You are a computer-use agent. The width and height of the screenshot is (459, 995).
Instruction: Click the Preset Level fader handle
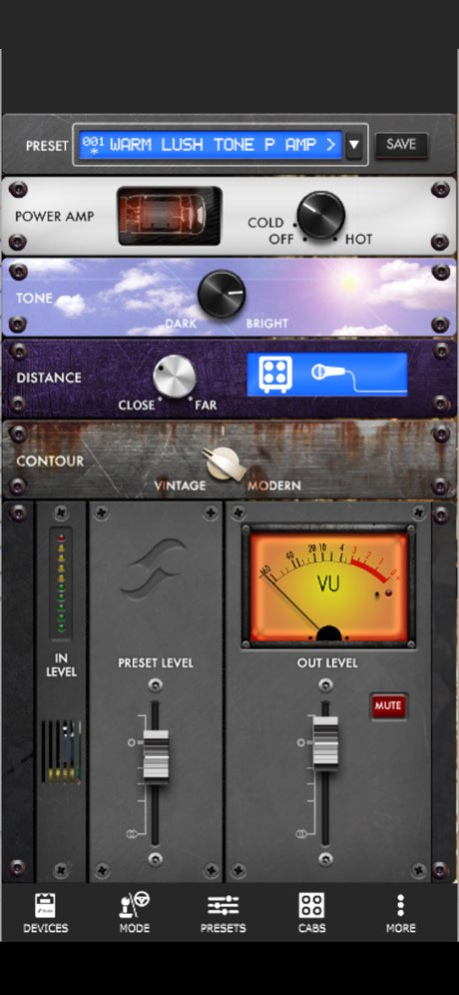coord(156,755)
